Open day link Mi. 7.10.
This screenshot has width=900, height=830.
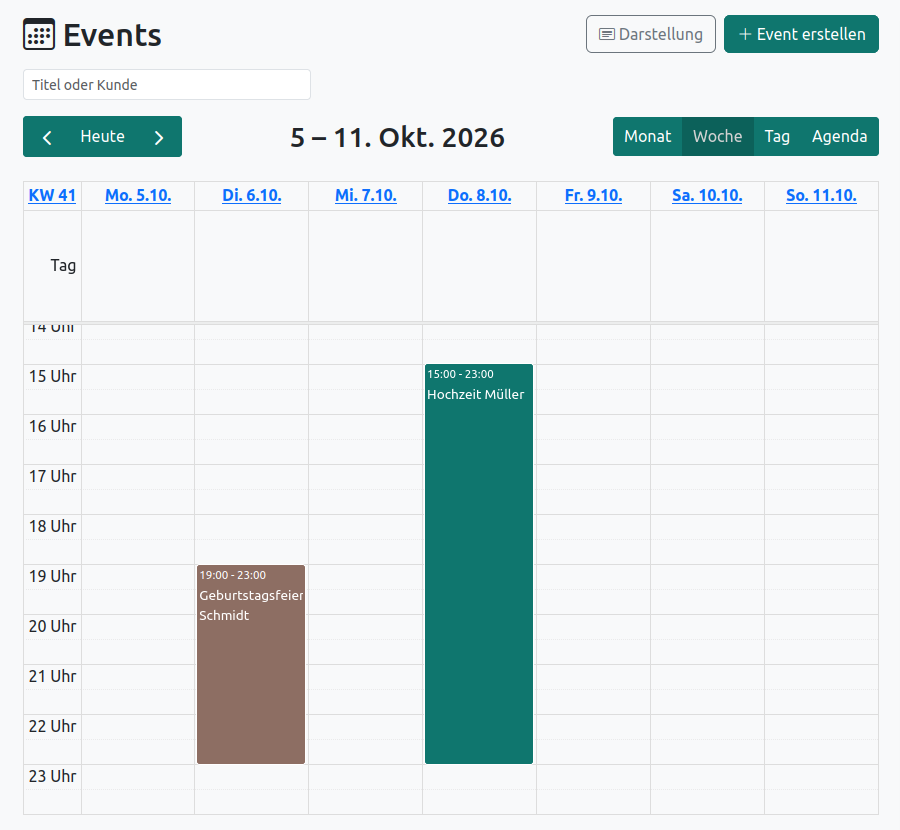[366, 196]
